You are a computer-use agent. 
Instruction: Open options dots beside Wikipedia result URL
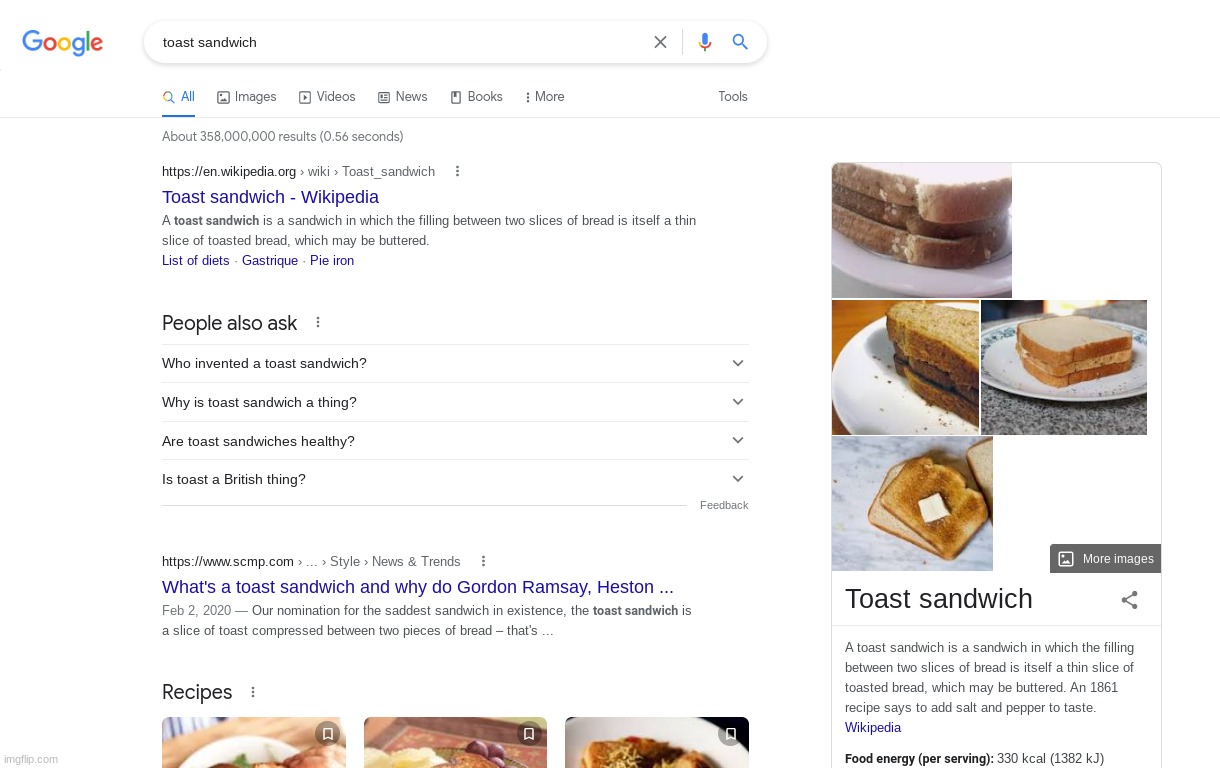click(457, 171)
